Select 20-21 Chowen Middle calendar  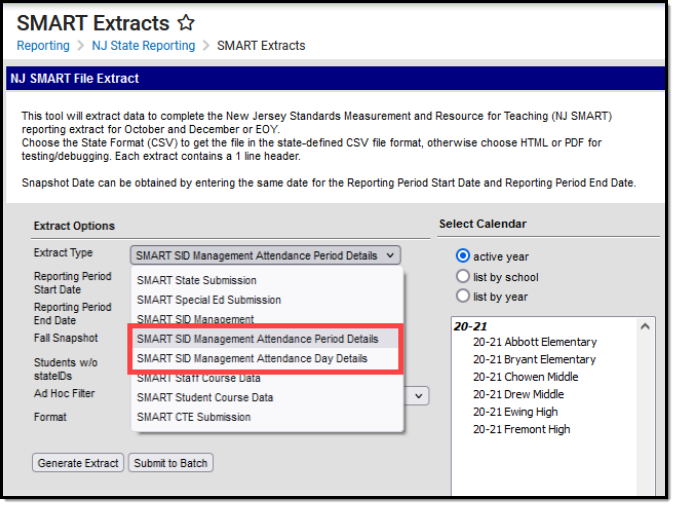tap(526, 377)
